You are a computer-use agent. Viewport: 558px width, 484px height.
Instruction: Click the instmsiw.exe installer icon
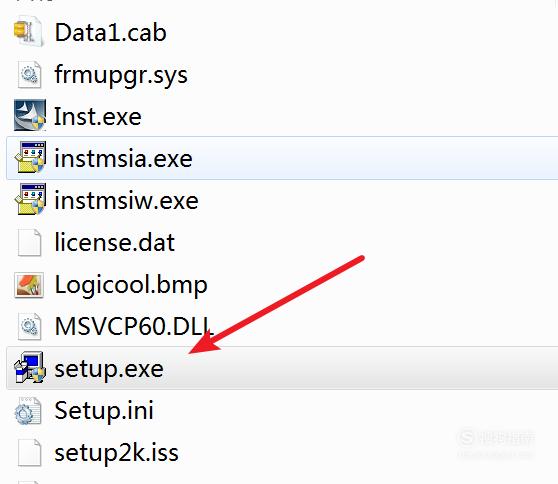point(30,199)
